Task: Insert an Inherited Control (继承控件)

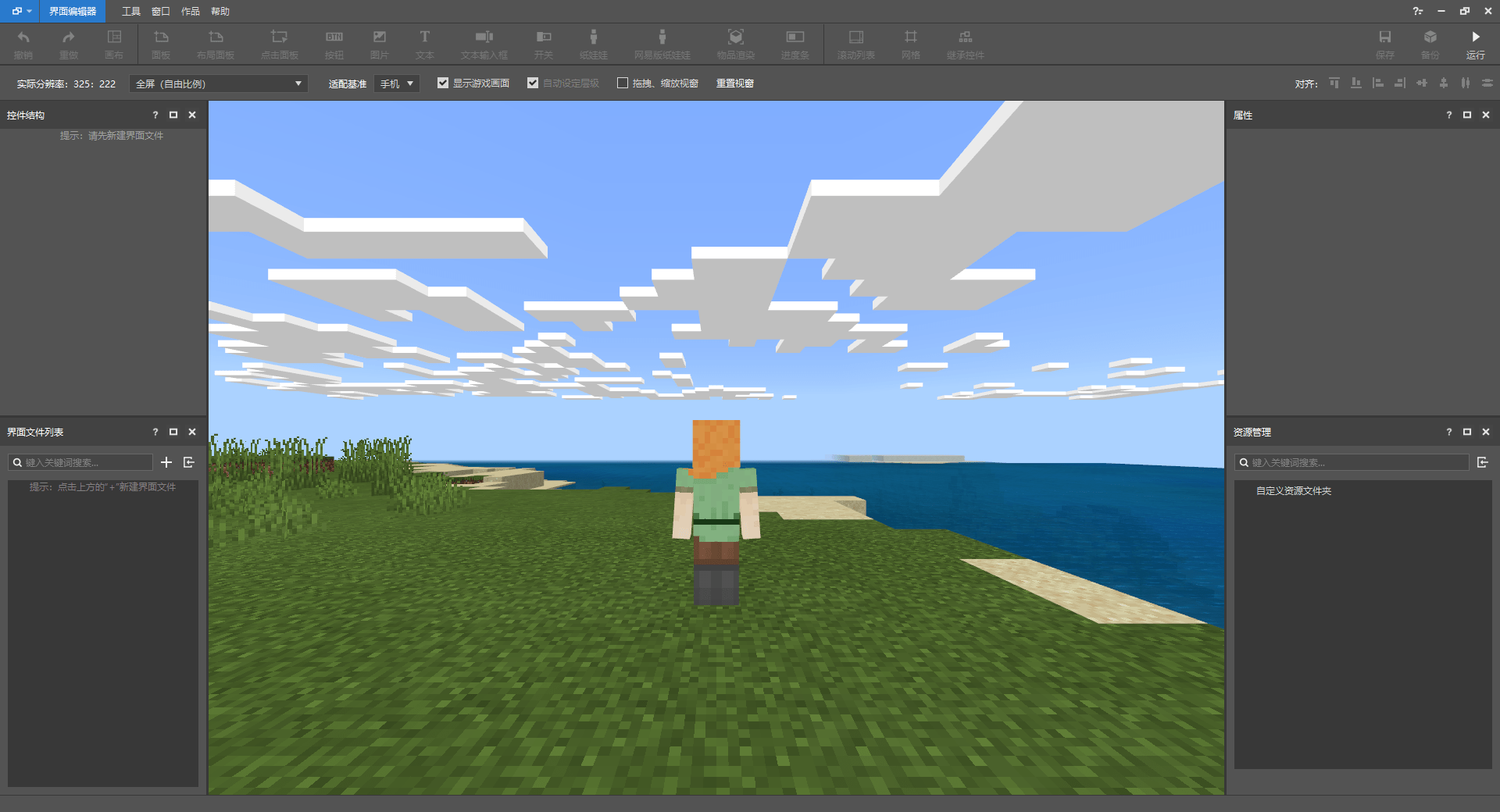Action: pyautogui.click(x=966, y=44)
